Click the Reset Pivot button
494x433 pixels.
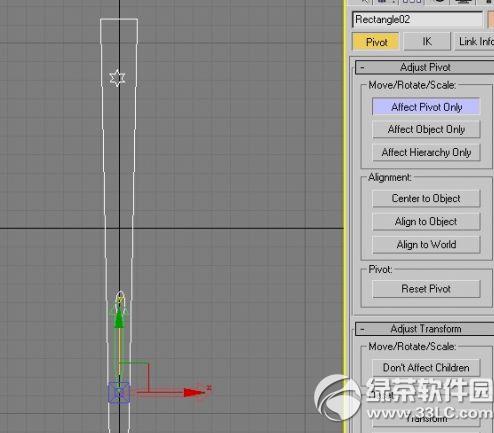coord(426,289)
